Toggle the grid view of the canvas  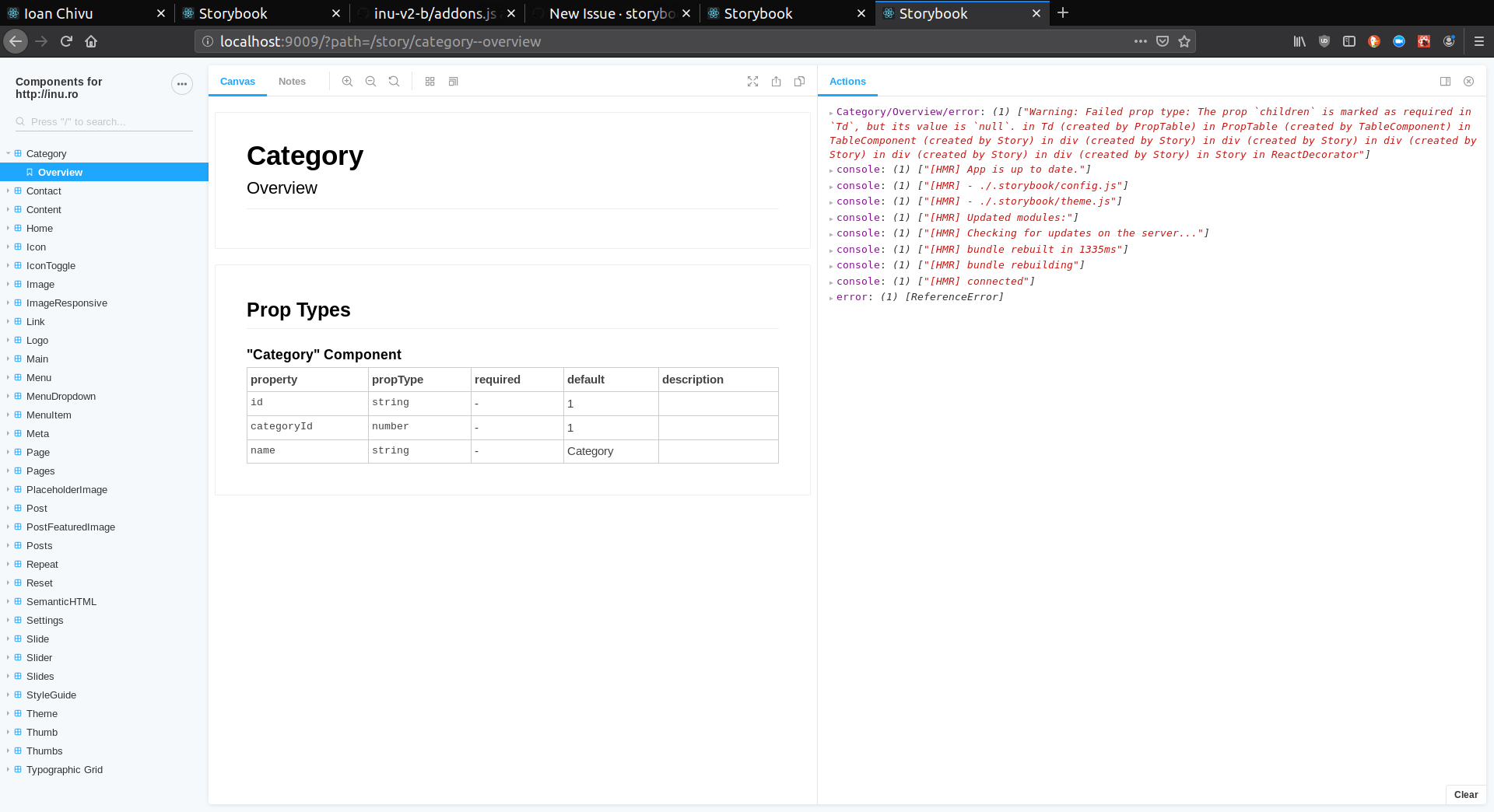[430, 81]
